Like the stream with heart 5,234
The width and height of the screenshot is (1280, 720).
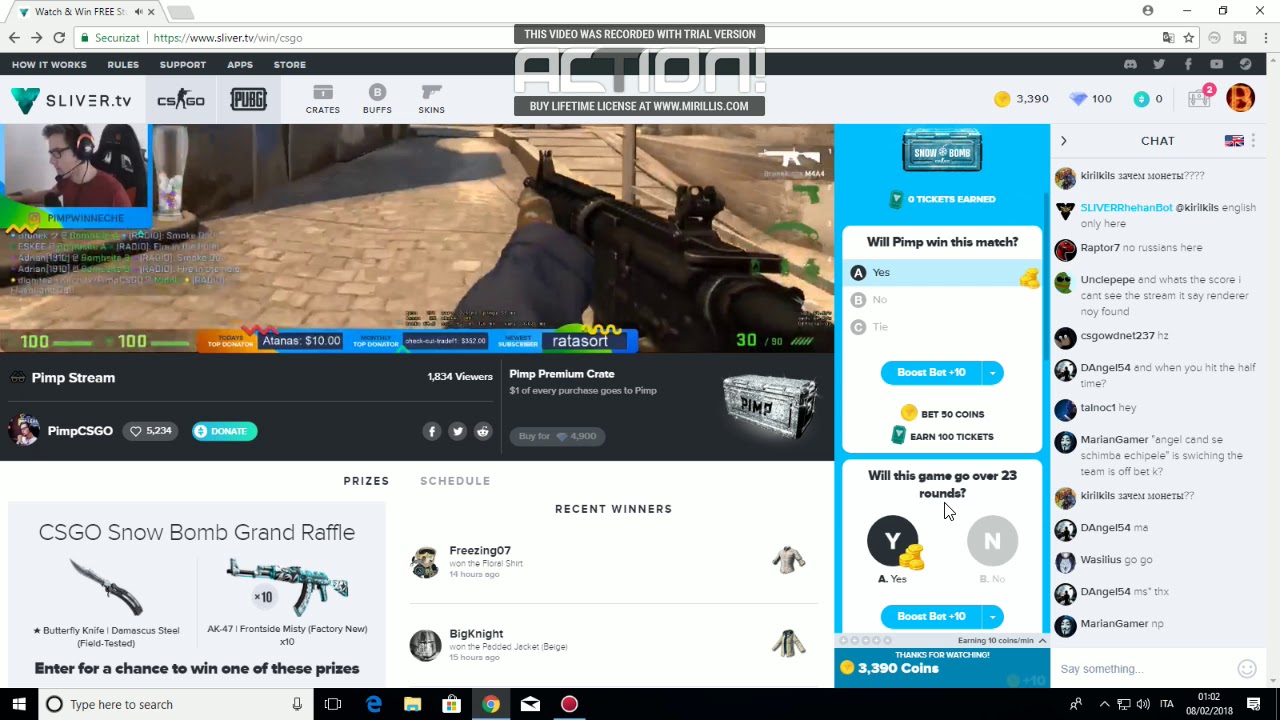pos(150,431)
